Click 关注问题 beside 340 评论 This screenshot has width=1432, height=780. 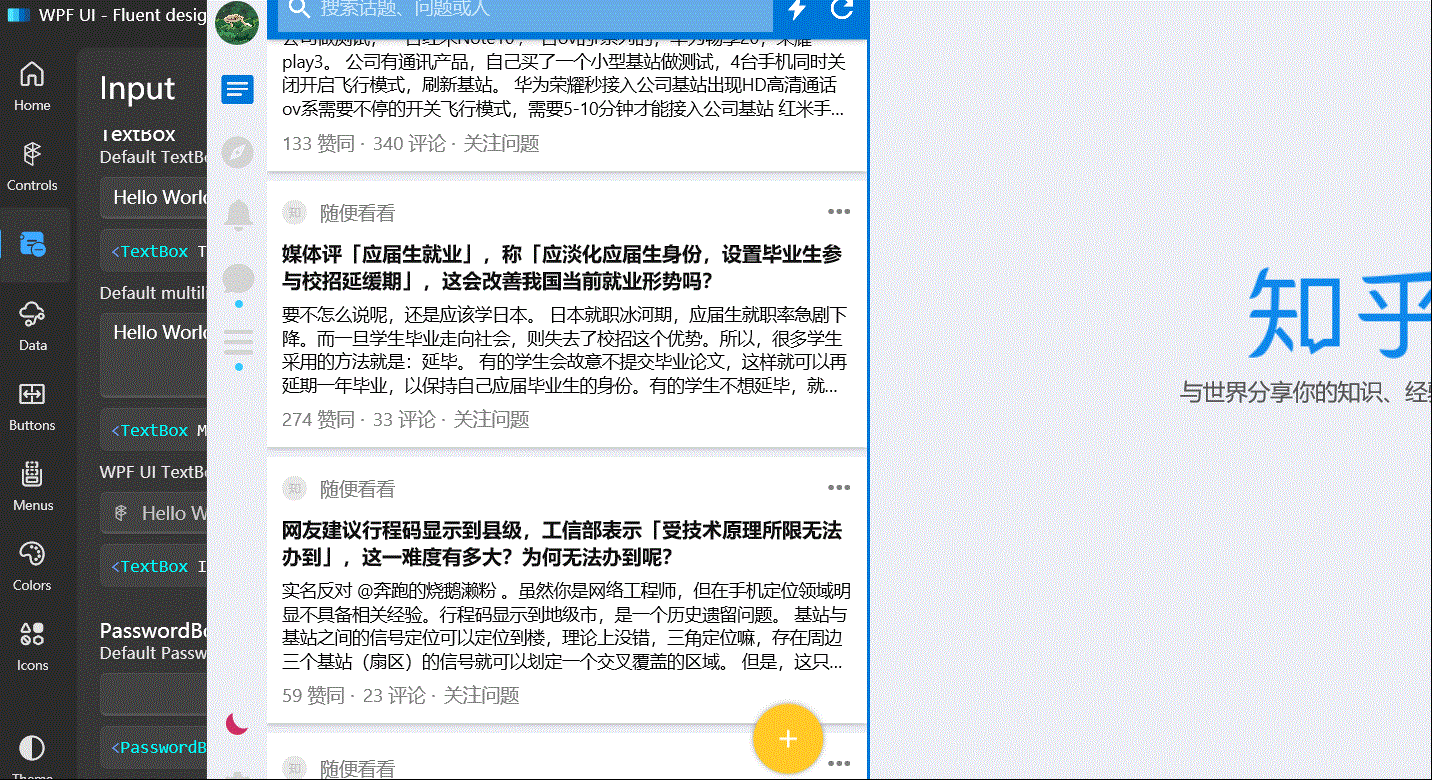(501, 144)
